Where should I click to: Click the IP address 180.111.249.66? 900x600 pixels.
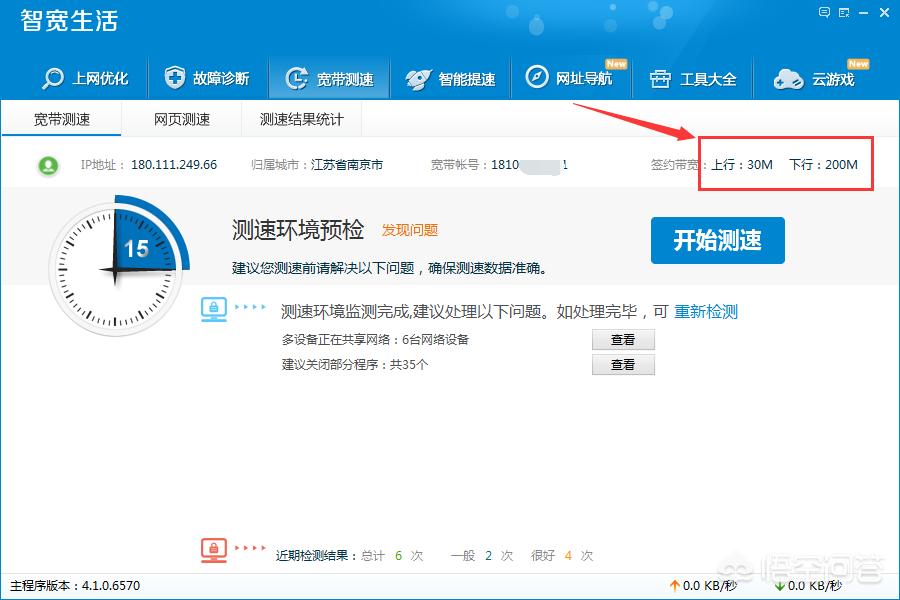pyautogui.click(x=174, y=165)
